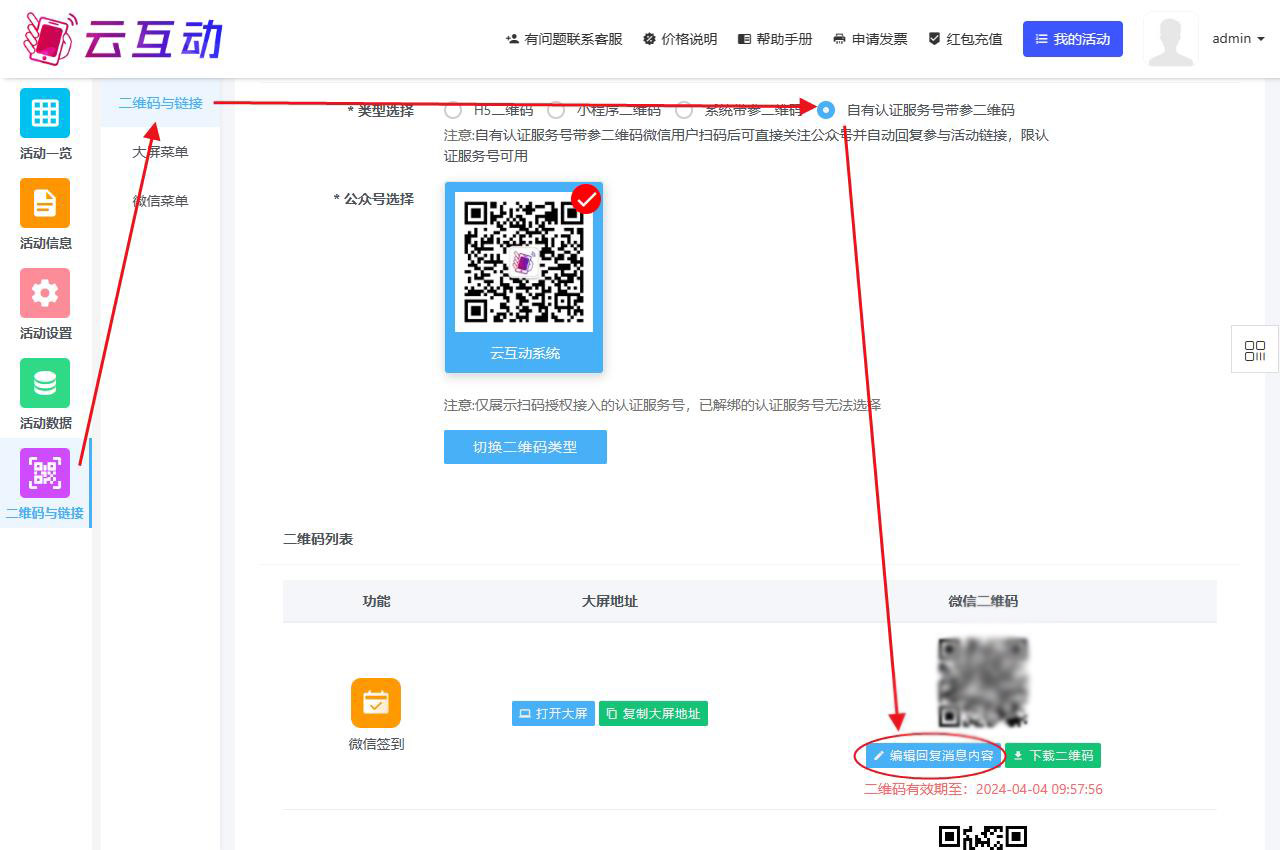The width and height of the screenshot is (1280, 850).
Task: Select 二维码与链接 submenu tab
Action: [160, 103]
